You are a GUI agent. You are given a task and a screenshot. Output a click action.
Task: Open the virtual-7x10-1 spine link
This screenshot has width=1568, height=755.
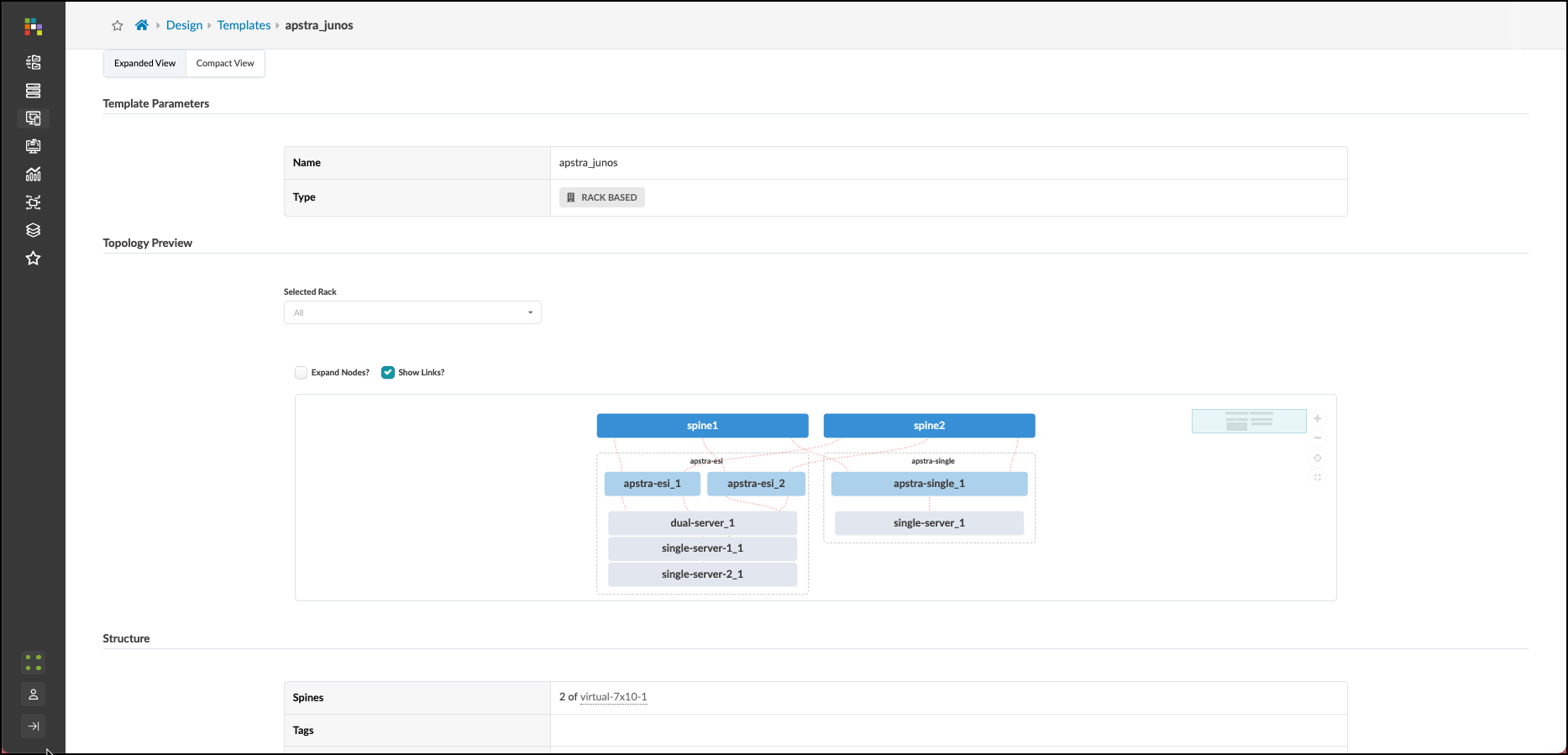[613, 697]
